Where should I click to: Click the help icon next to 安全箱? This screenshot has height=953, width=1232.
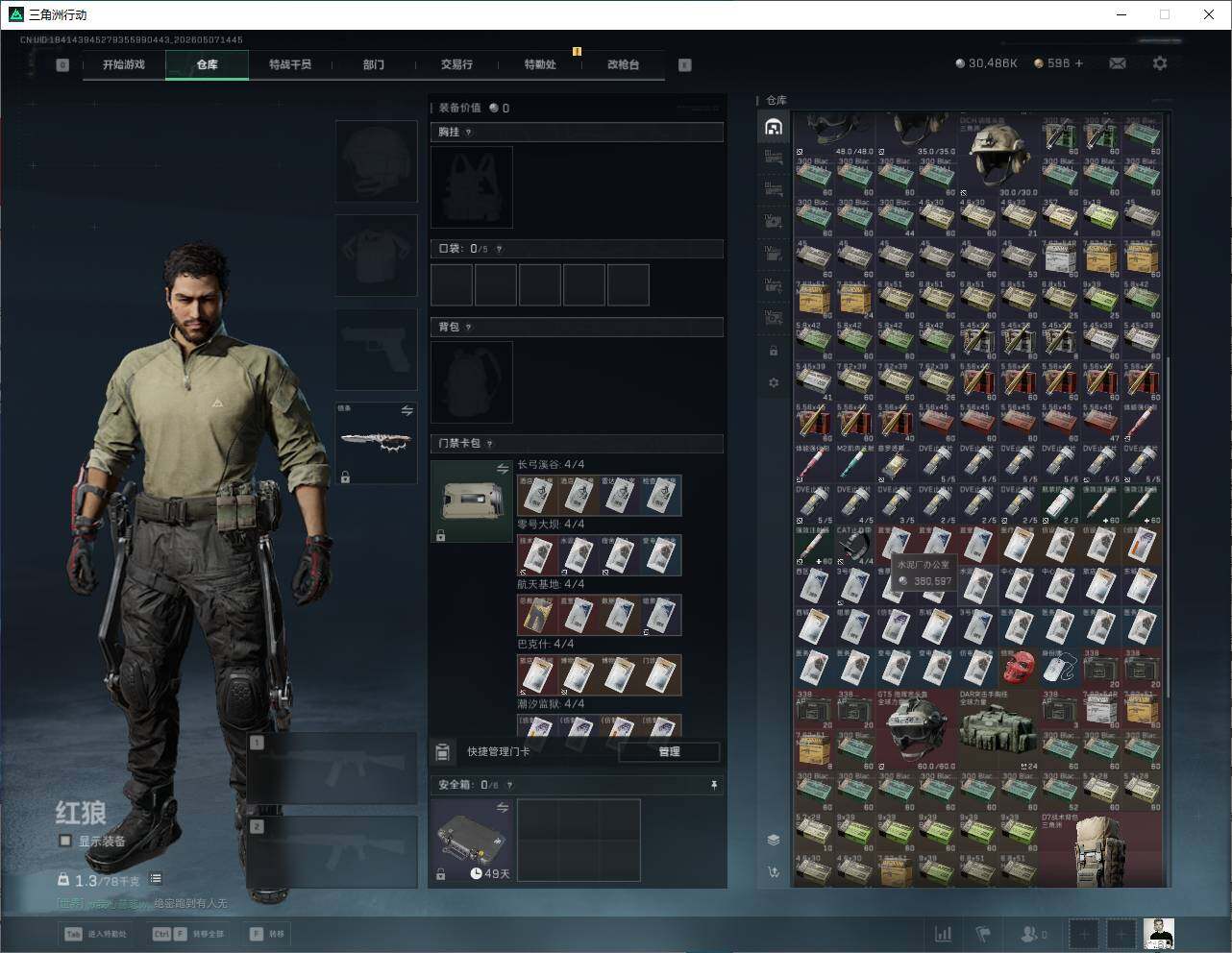coord(509,785)
